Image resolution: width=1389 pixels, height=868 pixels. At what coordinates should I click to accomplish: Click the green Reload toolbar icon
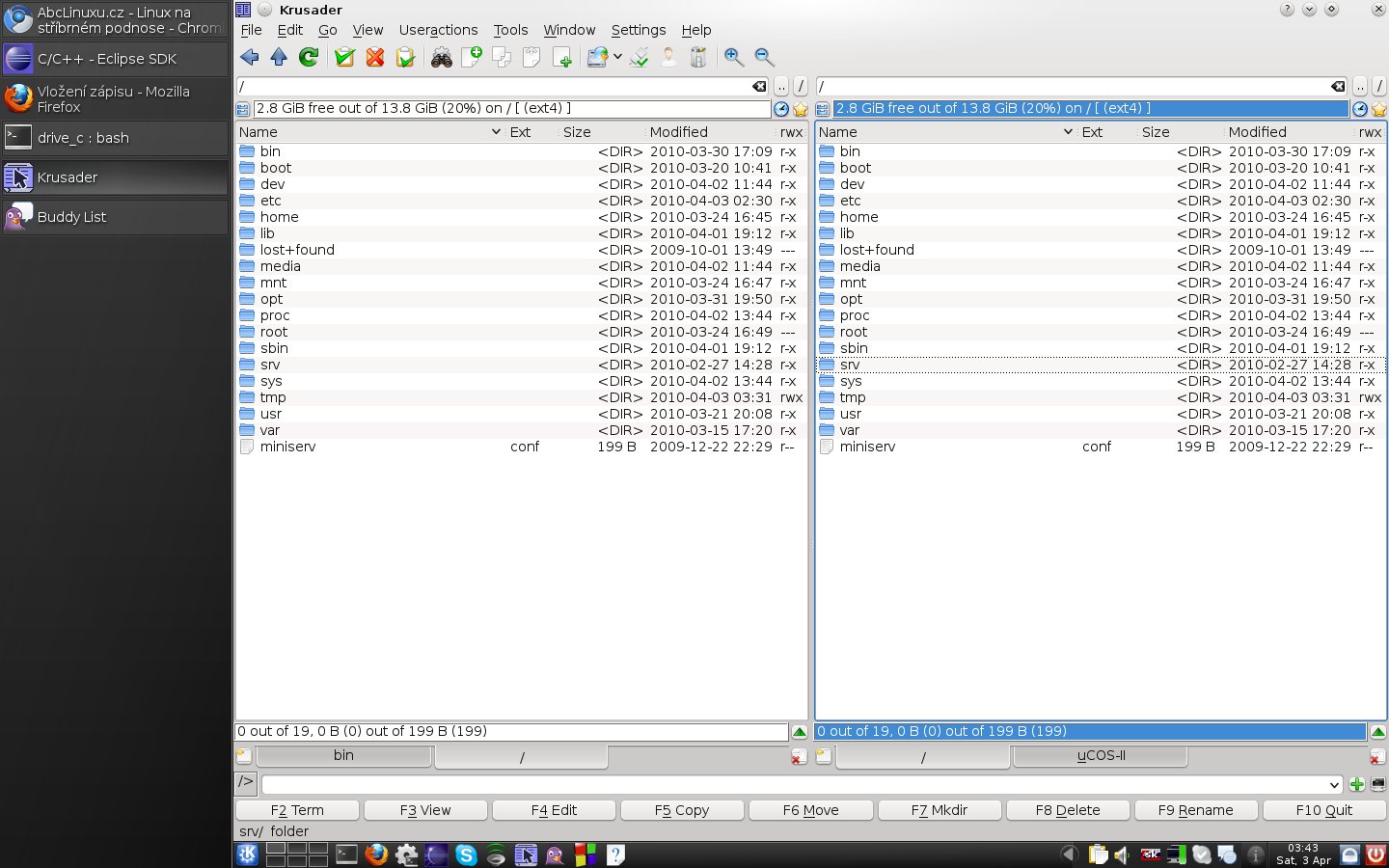309,57
